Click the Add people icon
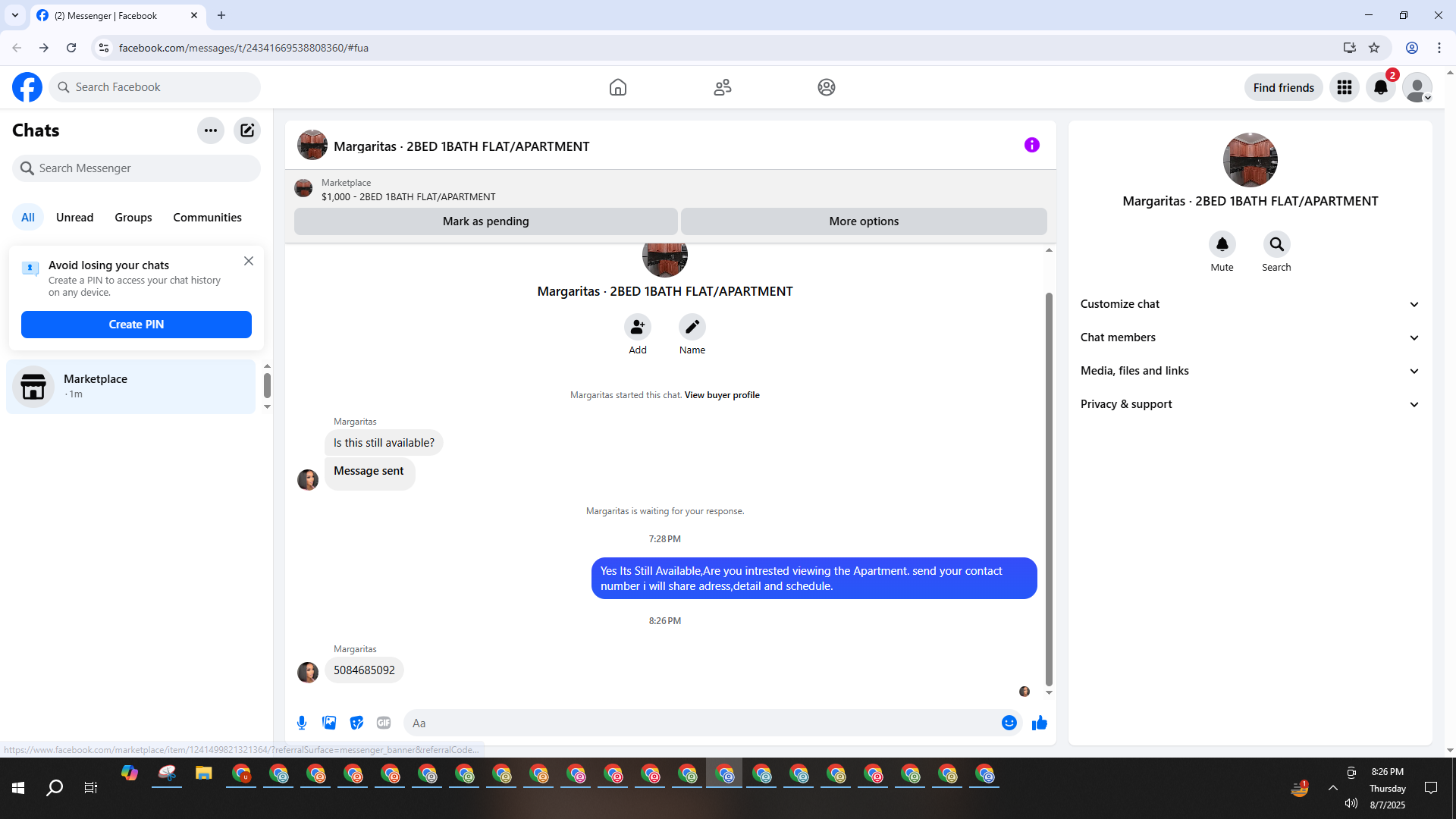The height and width of the screenshot is (819, 1456). click(x=638, y=327)
